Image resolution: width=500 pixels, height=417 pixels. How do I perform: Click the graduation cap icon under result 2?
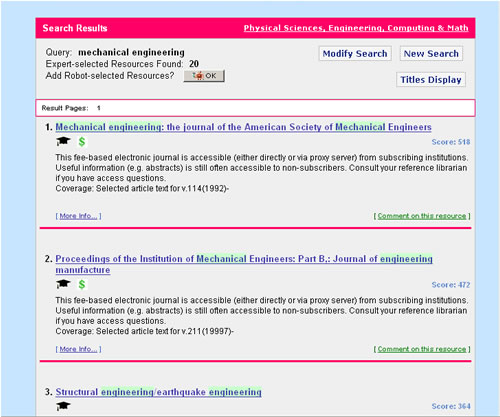[x=63, y=284]
